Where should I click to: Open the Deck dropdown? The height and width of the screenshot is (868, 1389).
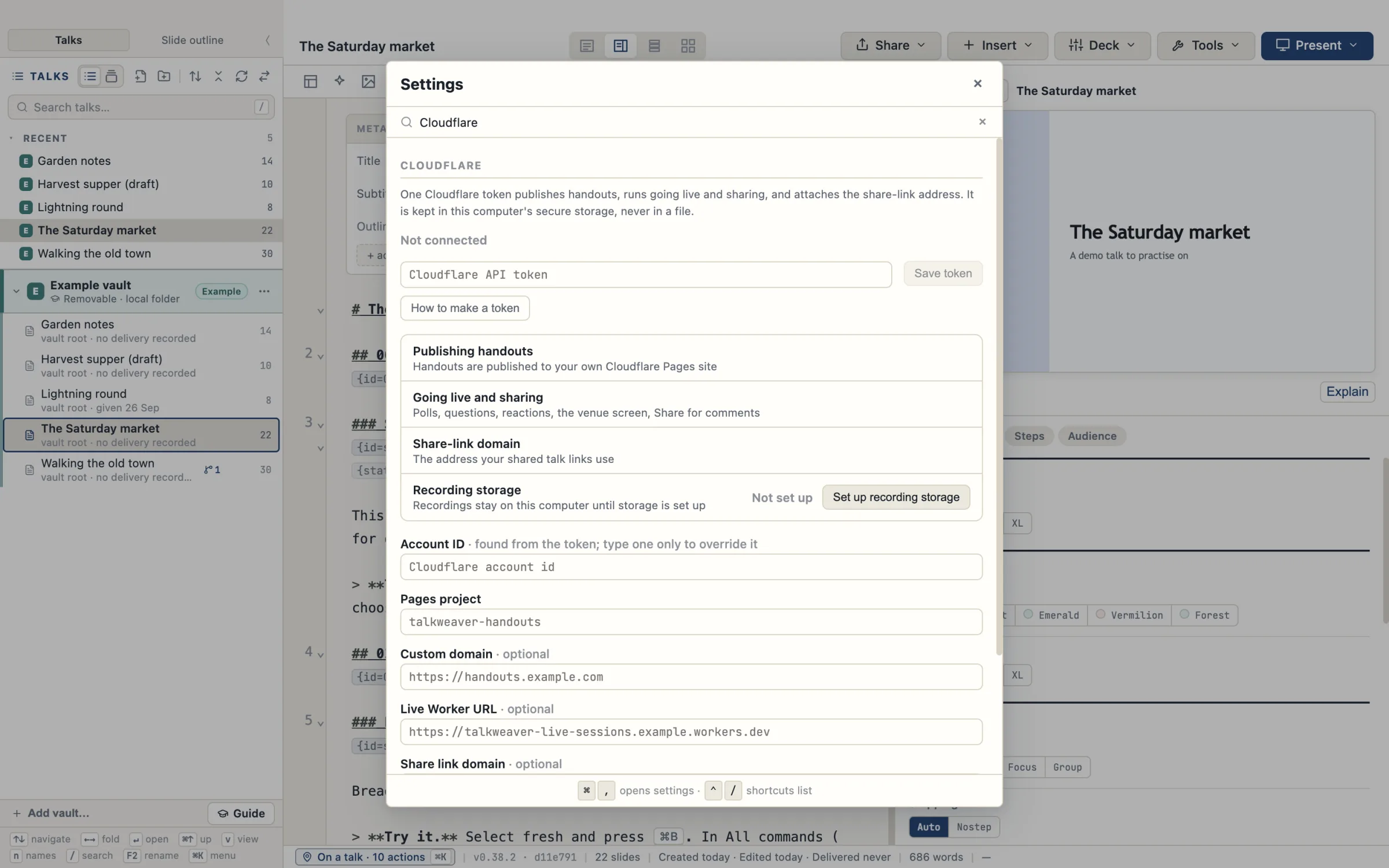coord(1102,46)
